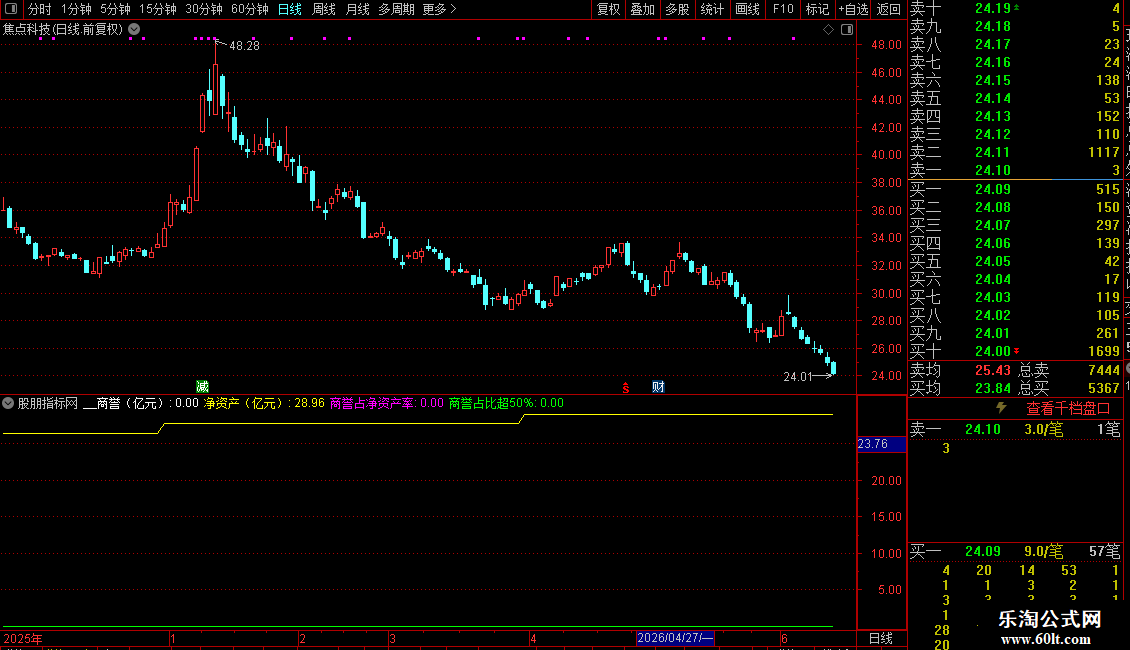Click the 财 financial report marker
Image resolution: width=1130 pixels, height=650 pixels.
click(658, 387)
